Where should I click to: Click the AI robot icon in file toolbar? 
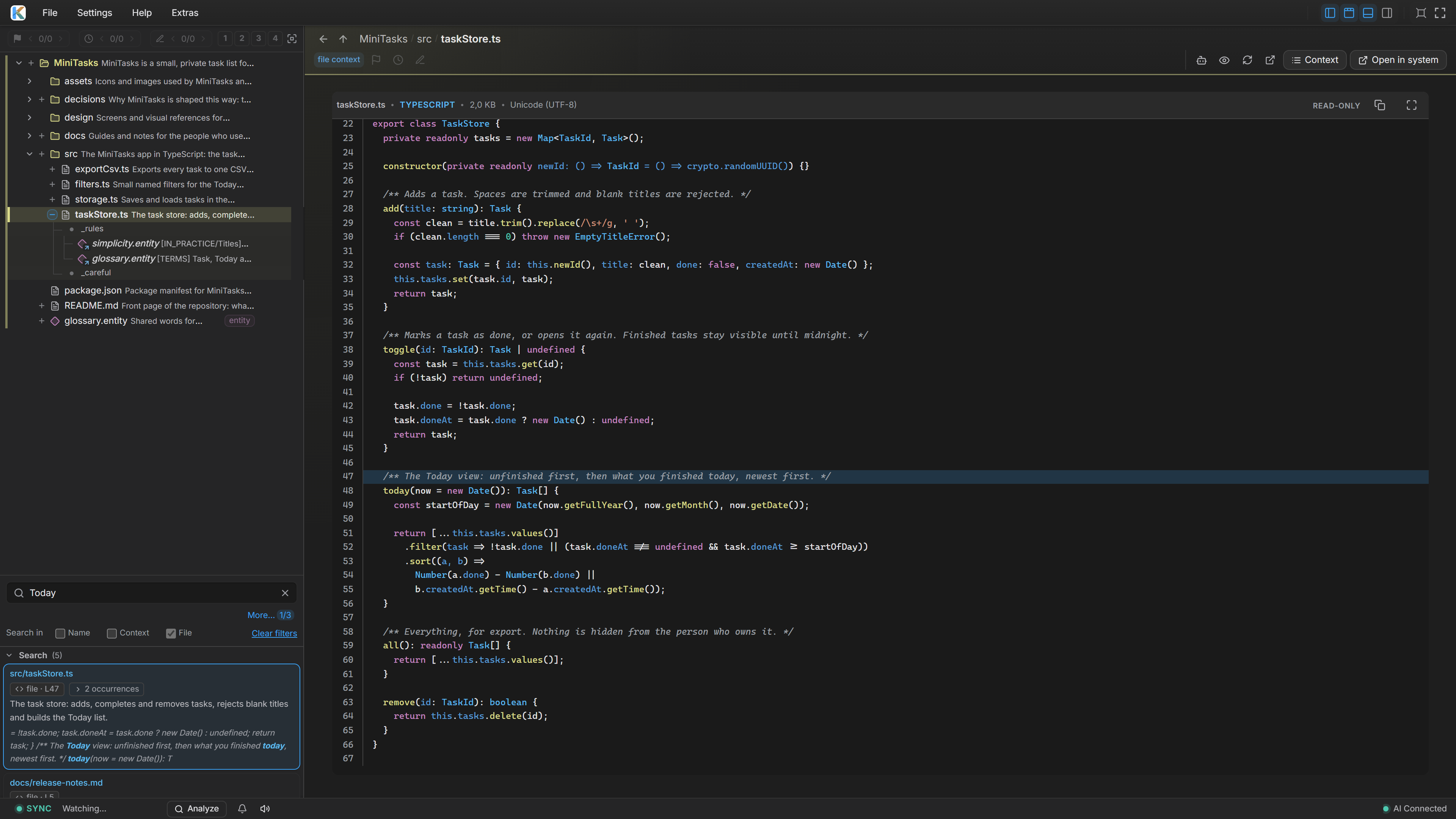(1201, 60)
